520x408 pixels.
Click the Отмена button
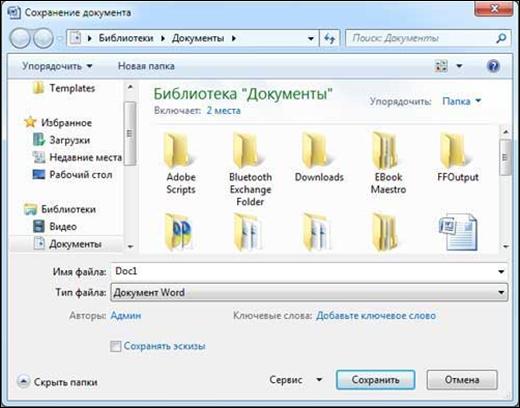click(462, 380)
